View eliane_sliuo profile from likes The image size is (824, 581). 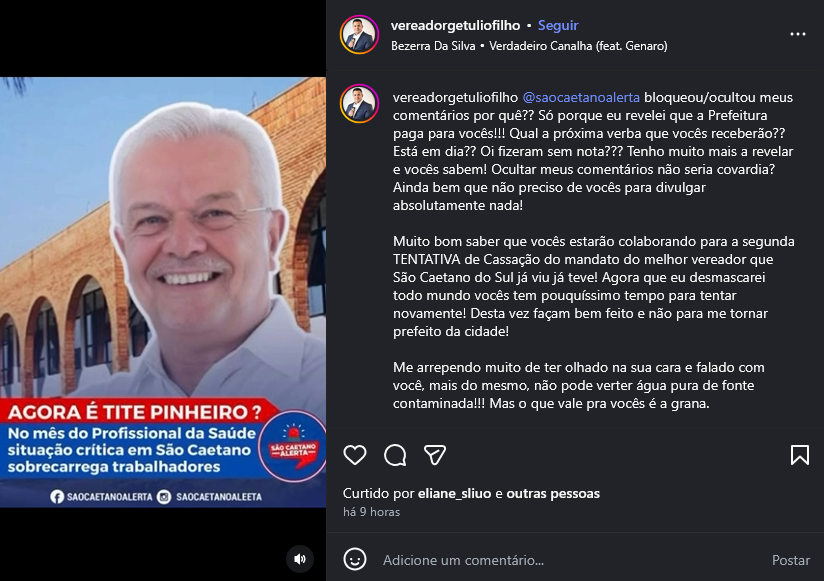455,493
